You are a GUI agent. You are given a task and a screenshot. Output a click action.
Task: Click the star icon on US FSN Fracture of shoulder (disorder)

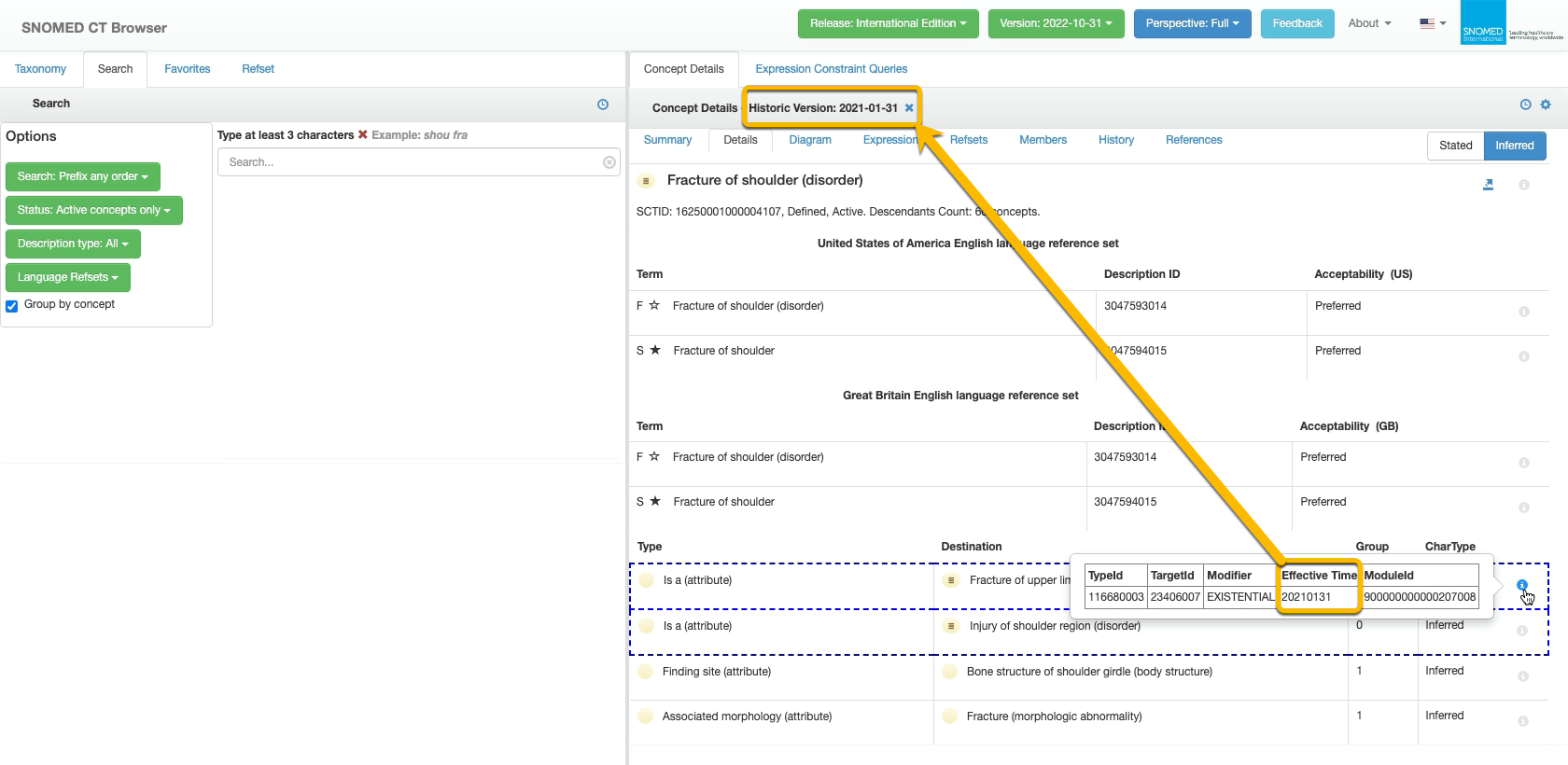pos(654,305)
